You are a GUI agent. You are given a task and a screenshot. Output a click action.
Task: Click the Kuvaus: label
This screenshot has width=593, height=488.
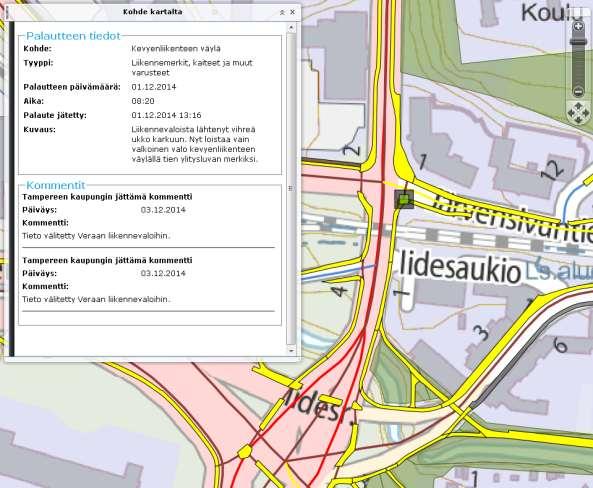coord(39,129)
